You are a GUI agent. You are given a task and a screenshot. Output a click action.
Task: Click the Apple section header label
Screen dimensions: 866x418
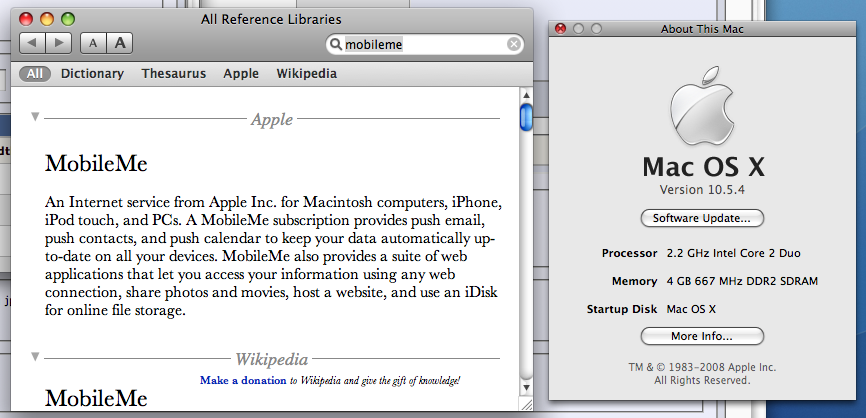tap(272, 119)
